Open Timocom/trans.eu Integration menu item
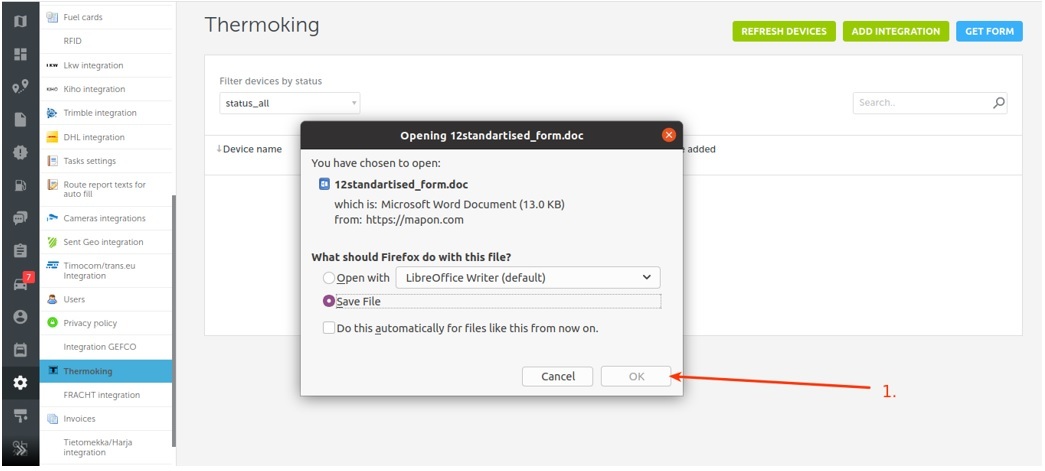1045x471 pixels. (x=107, y=270)
